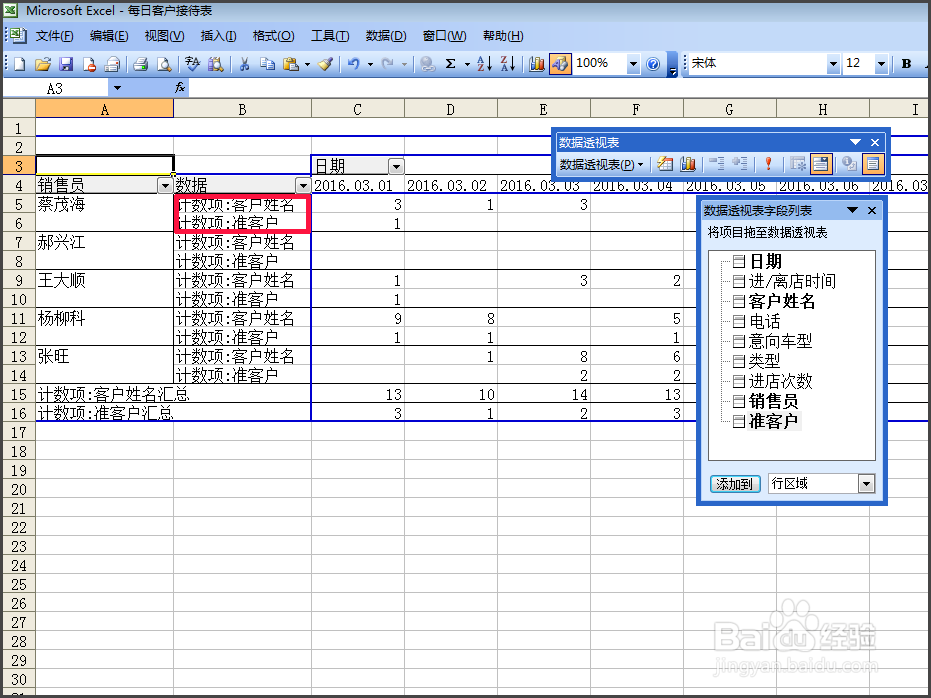Viewport: 931px width, 698px height.
Task: Select the Format Painter brush
Action: coord(325,64)
